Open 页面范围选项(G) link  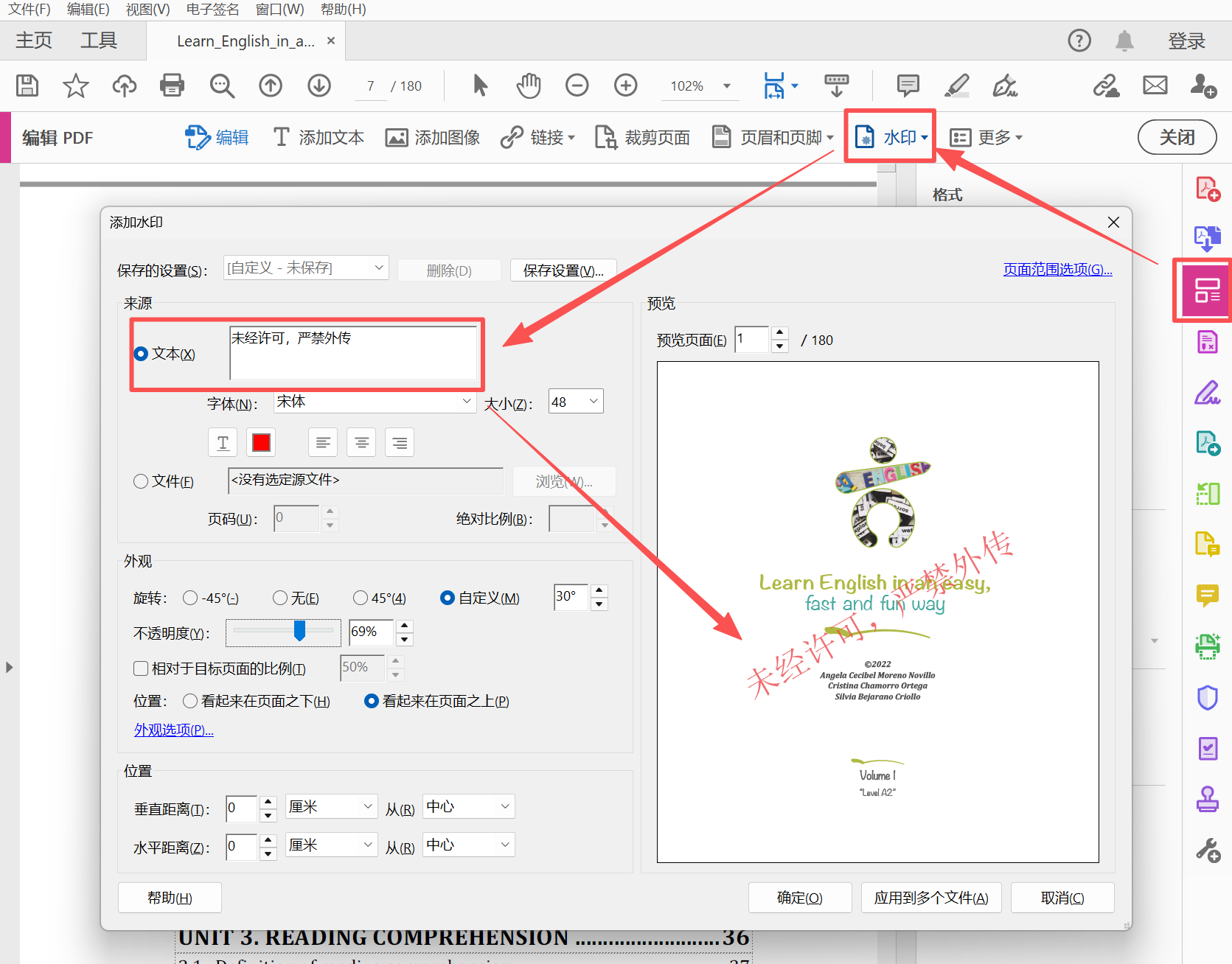(x=1057, y=269)
